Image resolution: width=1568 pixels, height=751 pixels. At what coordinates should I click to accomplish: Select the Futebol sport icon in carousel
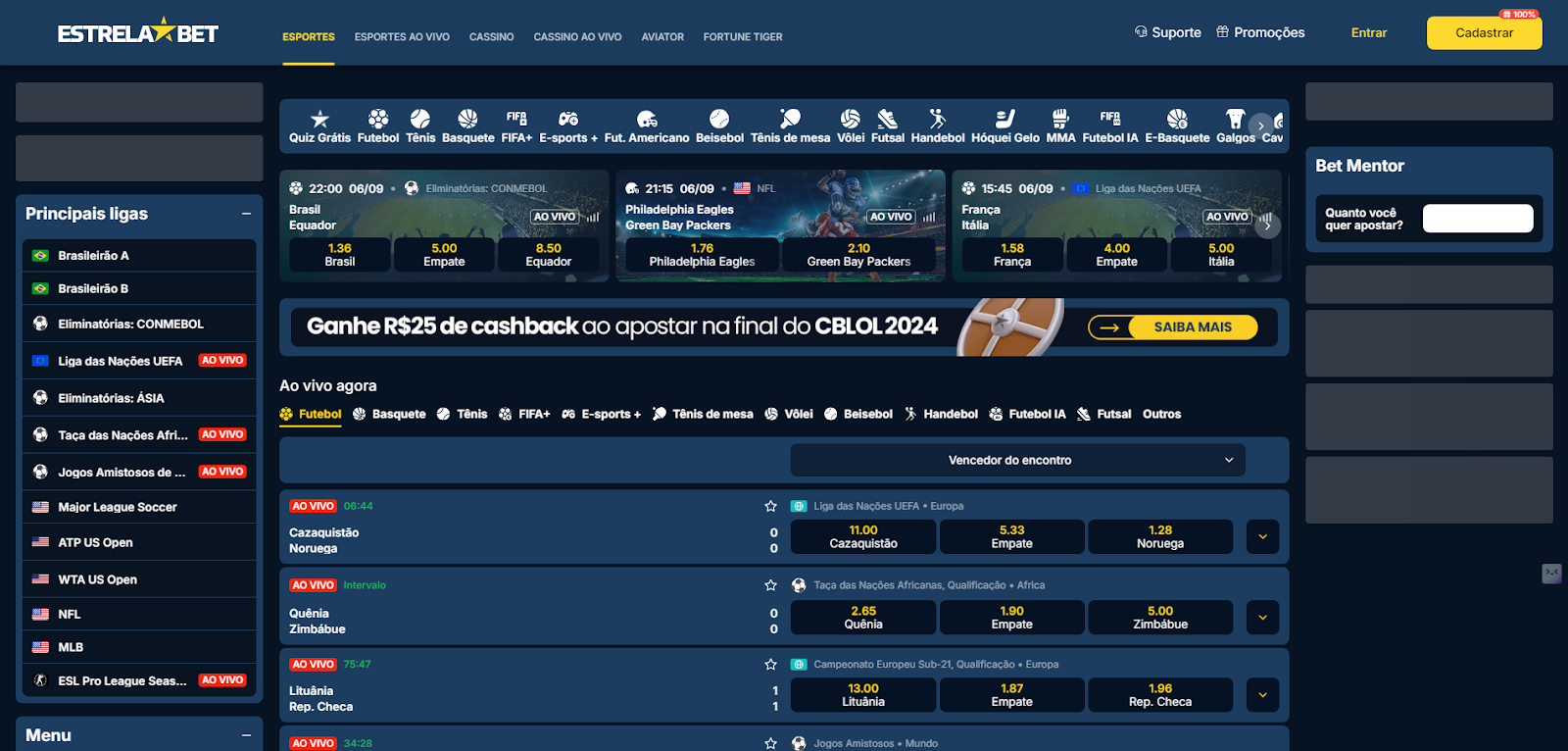378,119
